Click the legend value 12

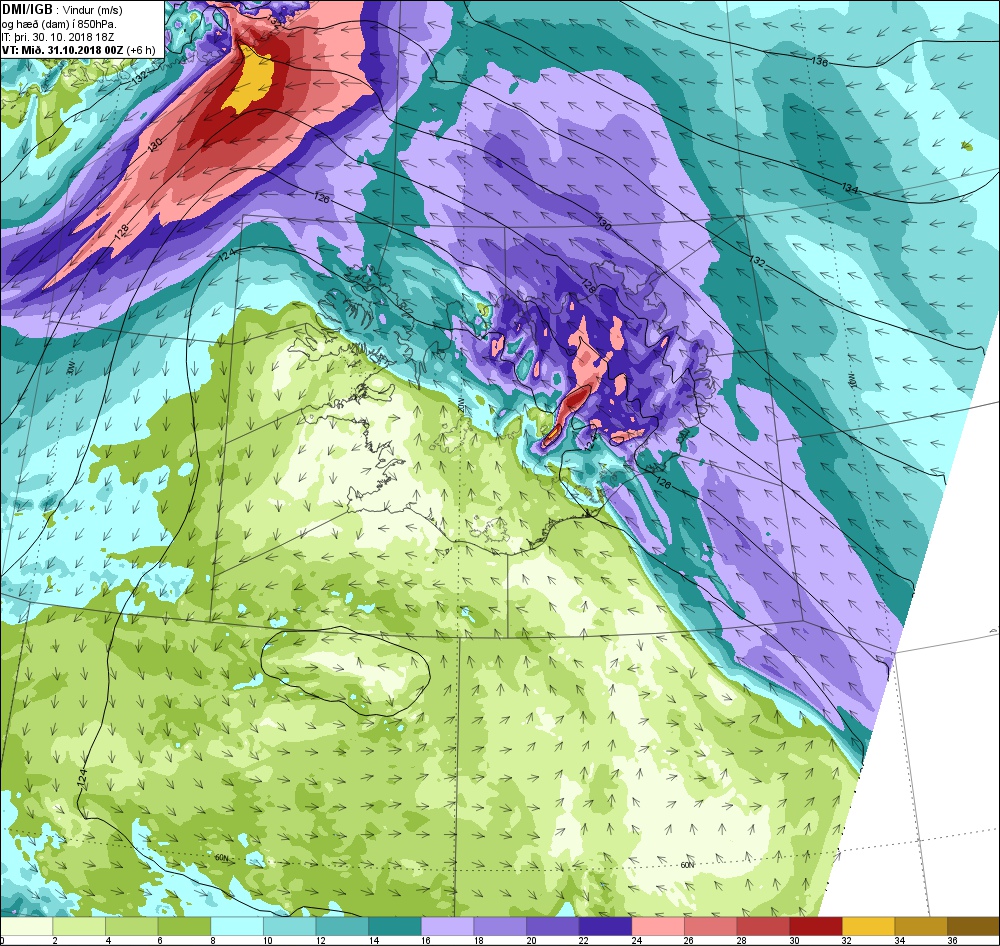click(321, 941)
